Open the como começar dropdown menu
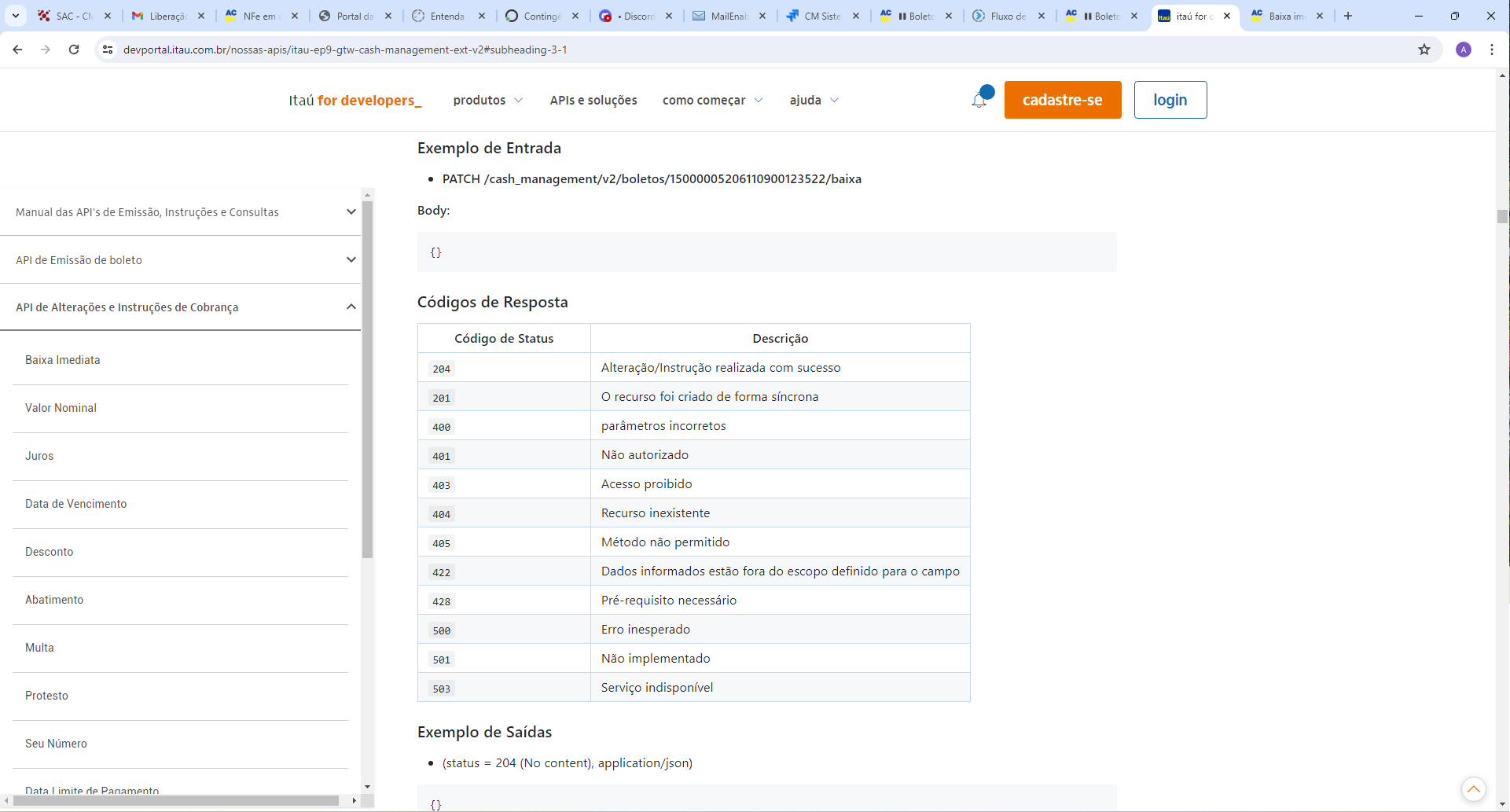 pos(712,100)
